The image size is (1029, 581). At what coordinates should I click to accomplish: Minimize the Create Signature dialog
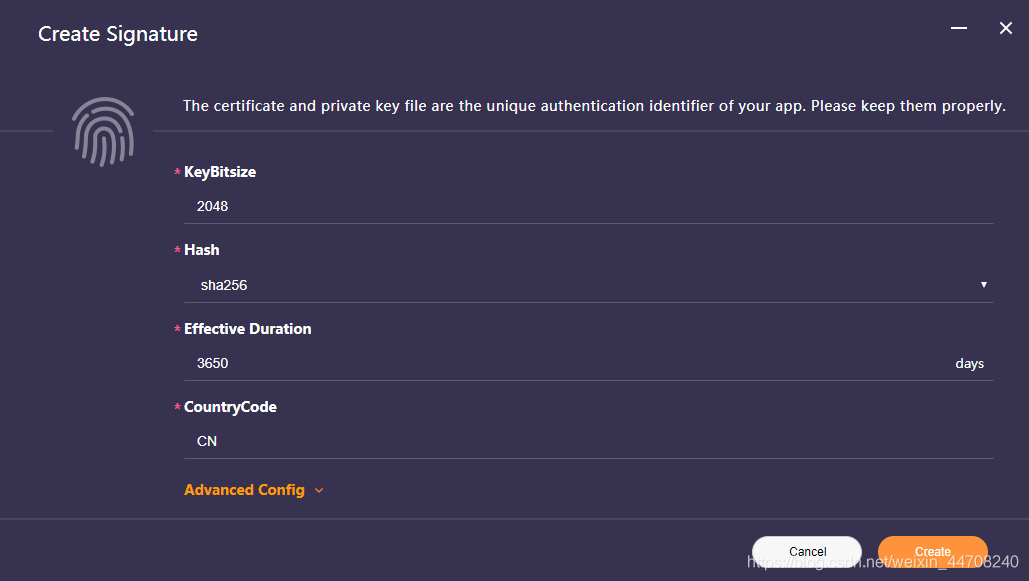[959, 29]
